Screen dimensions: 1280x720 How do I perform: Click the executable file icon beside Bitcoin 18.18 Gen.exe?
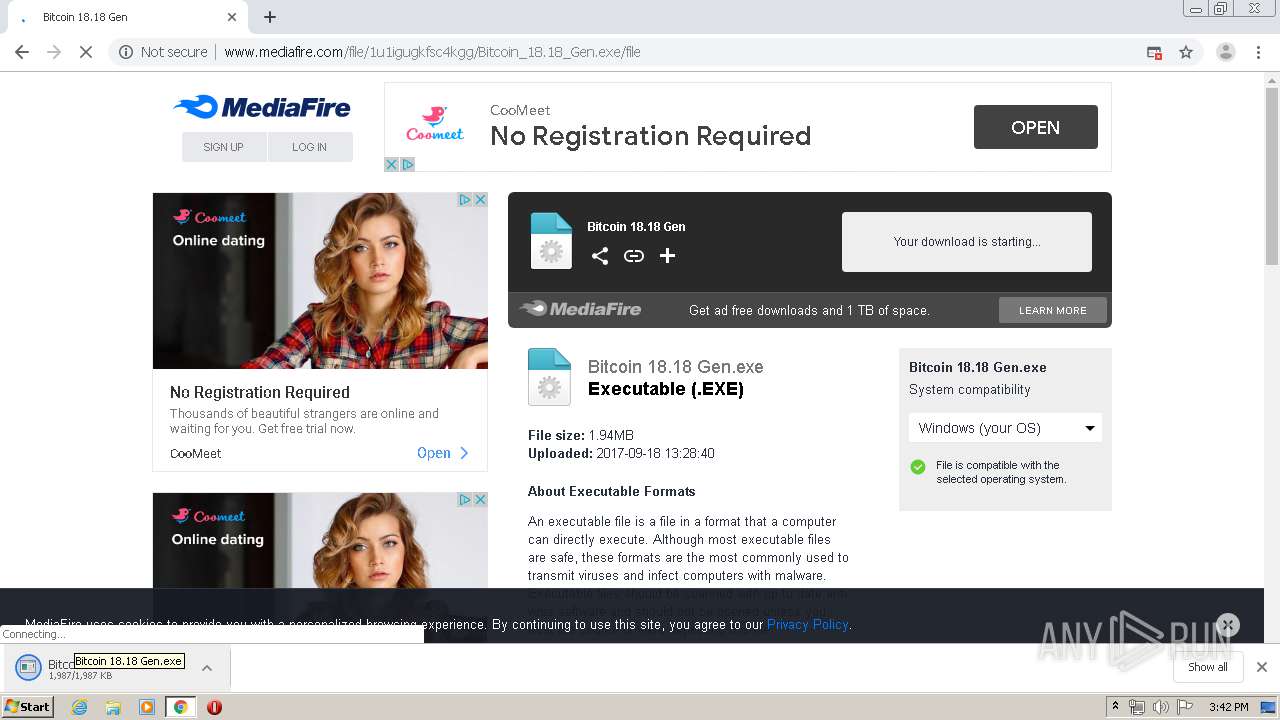click(549, 377)
